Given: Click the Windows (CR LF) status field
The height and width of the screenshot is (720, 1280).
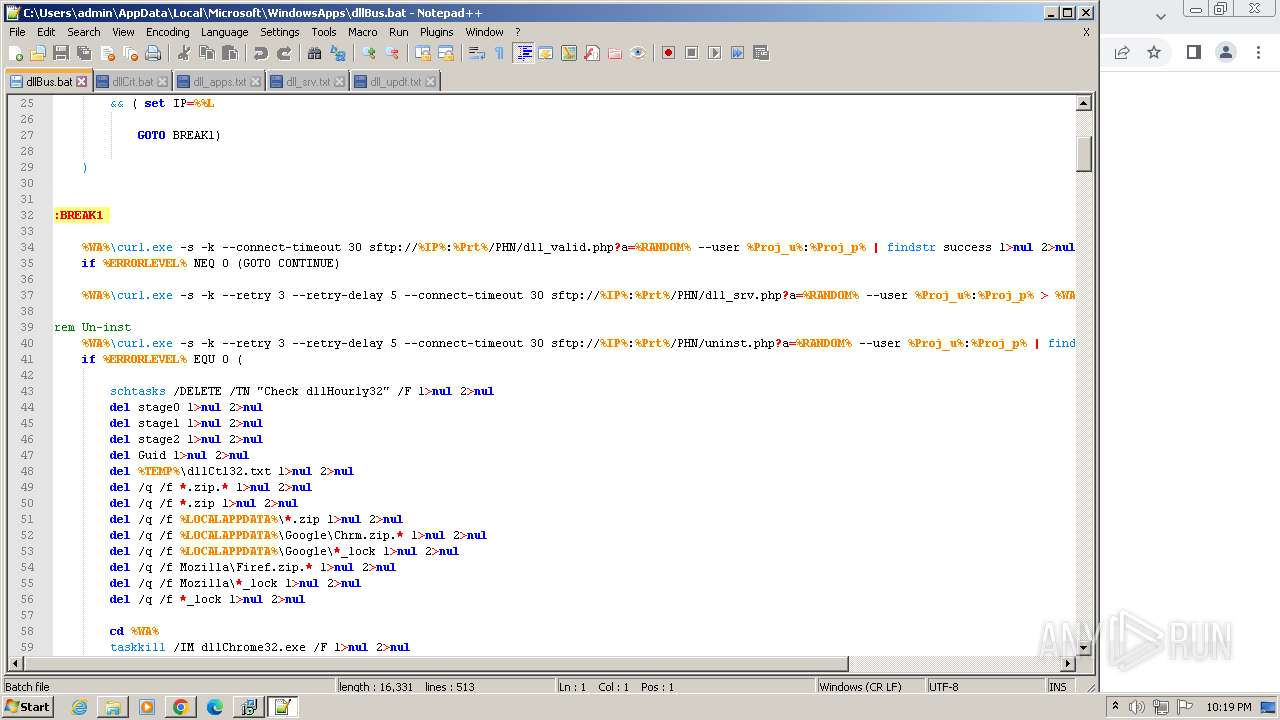Looking at the screenshot, I should pyautogui.click(x=870, y=687).
